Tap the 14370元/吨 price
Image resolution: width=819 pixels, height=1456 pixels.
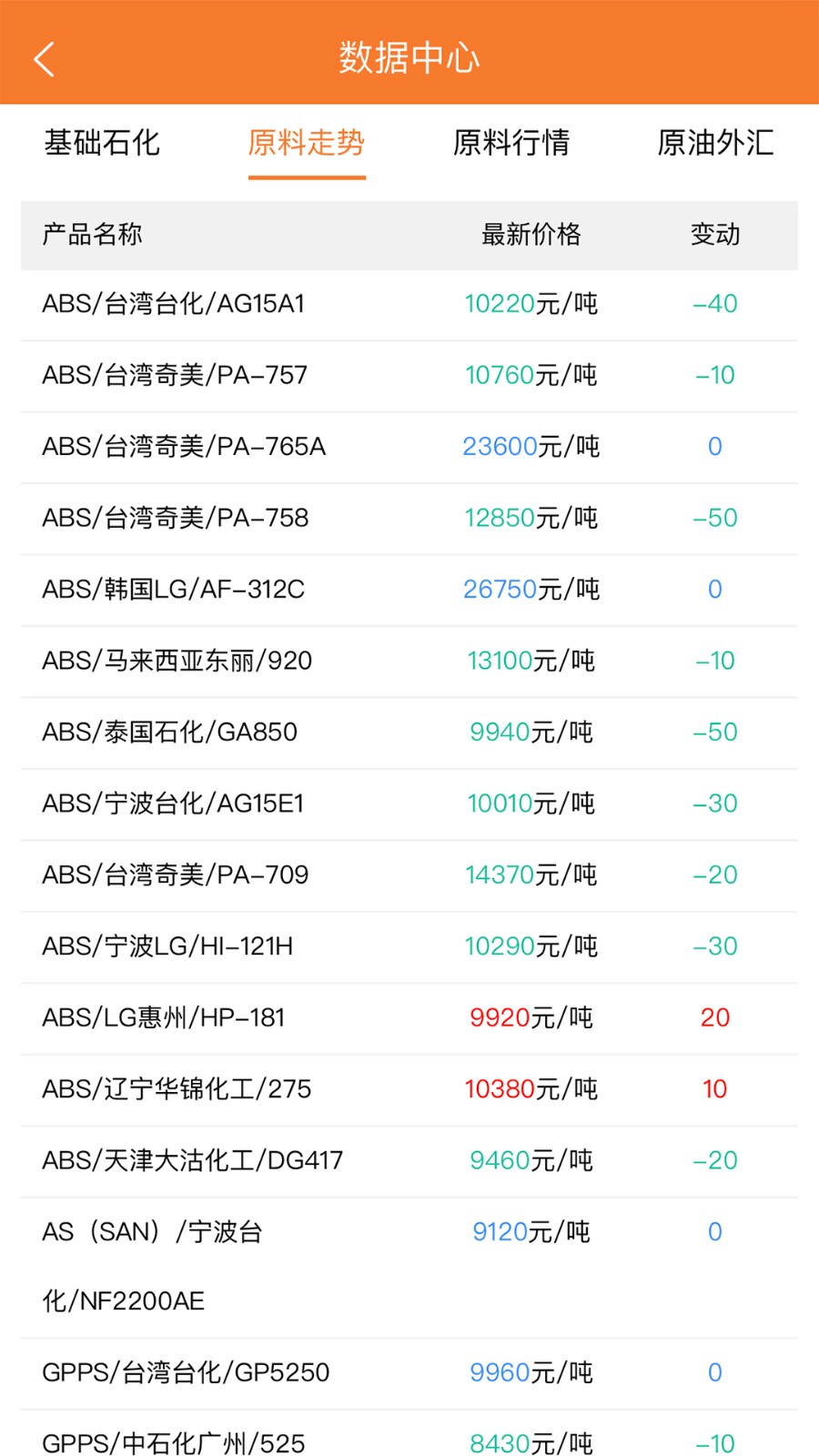pos(531,875)
